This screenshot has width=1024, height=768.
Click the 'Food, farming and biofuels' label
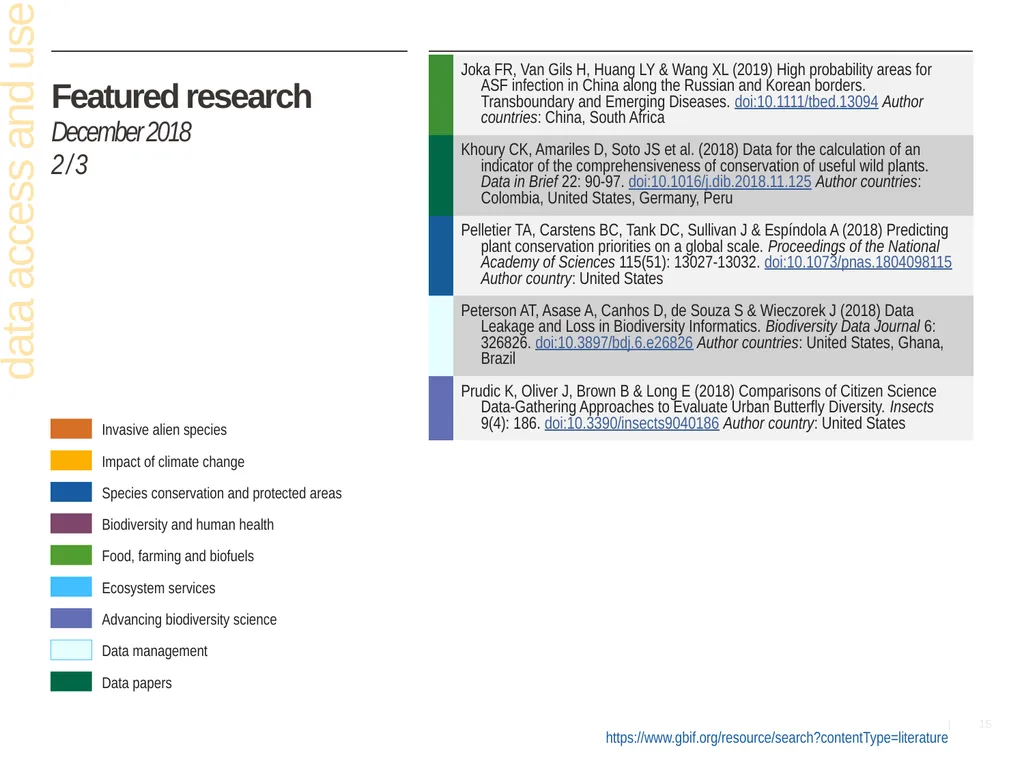coord(178,556)
